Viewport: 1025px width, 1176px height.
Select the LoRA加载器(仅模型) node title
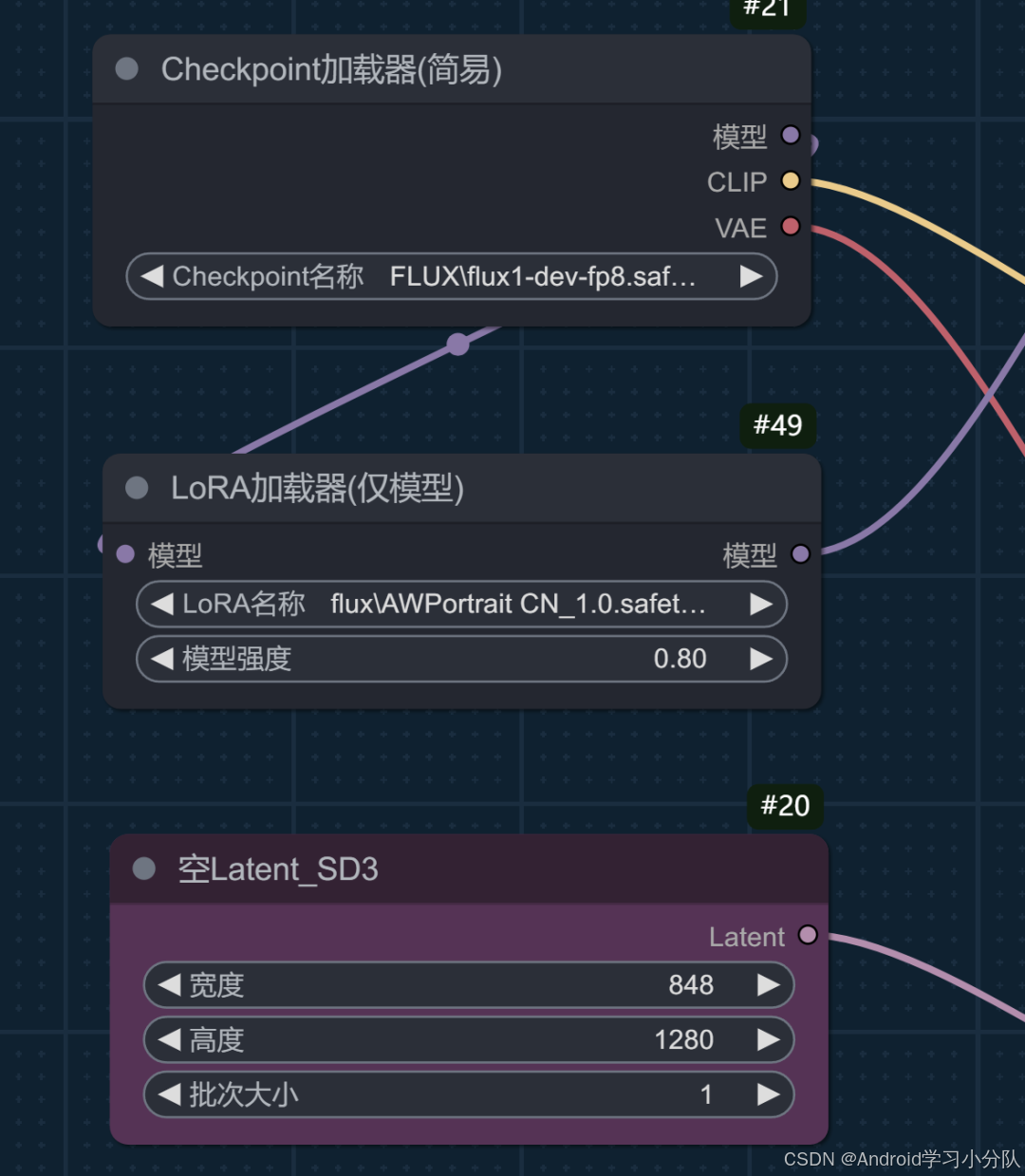pyautogui.click(x=317, y=488)
